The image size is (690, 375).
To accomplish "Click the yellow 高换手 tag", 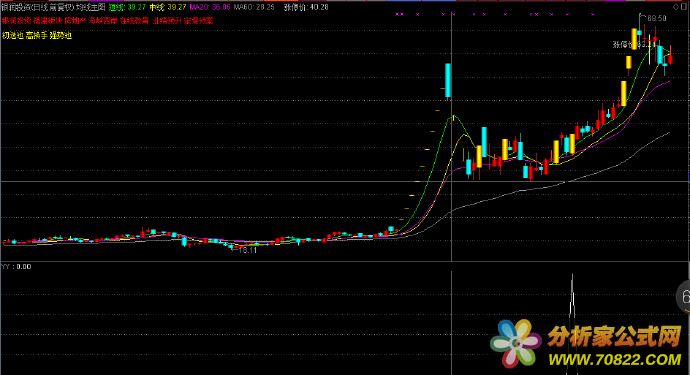I will (x=37, y=36).
